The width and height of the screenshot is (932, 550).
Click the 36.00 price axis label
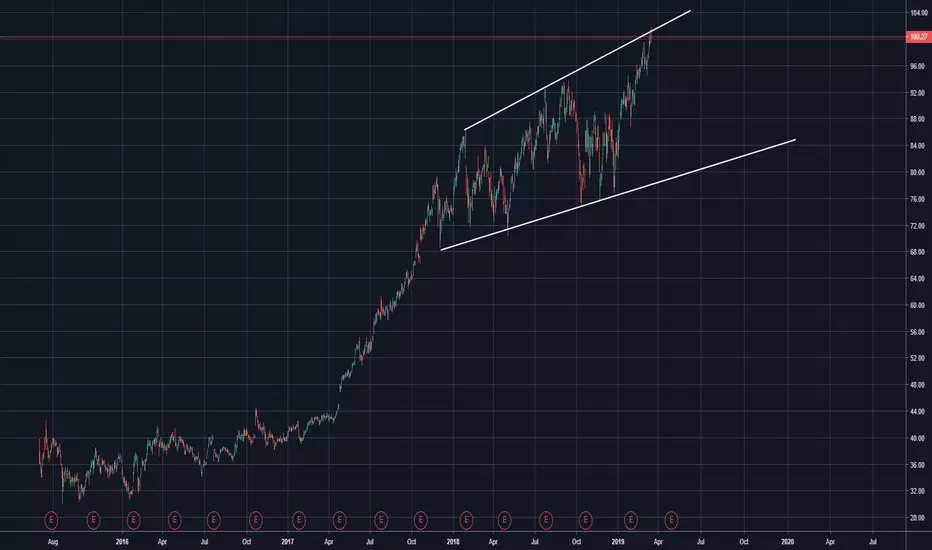(917, 465)
